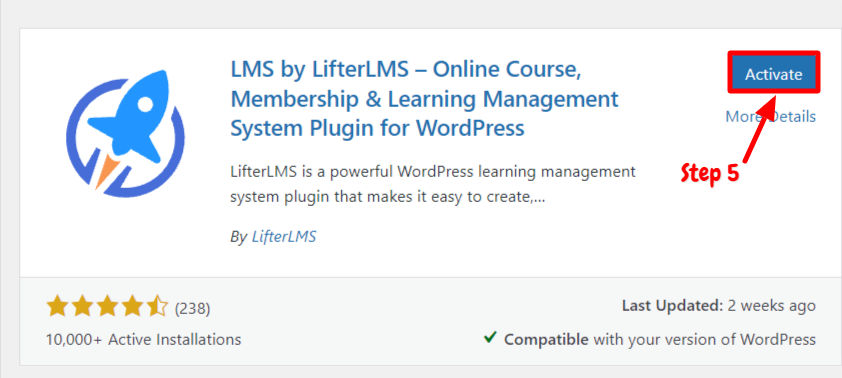Viewport: 842px width, 378px height.
Task: Click the third gold rating star
Action: [x=107, y=308]
